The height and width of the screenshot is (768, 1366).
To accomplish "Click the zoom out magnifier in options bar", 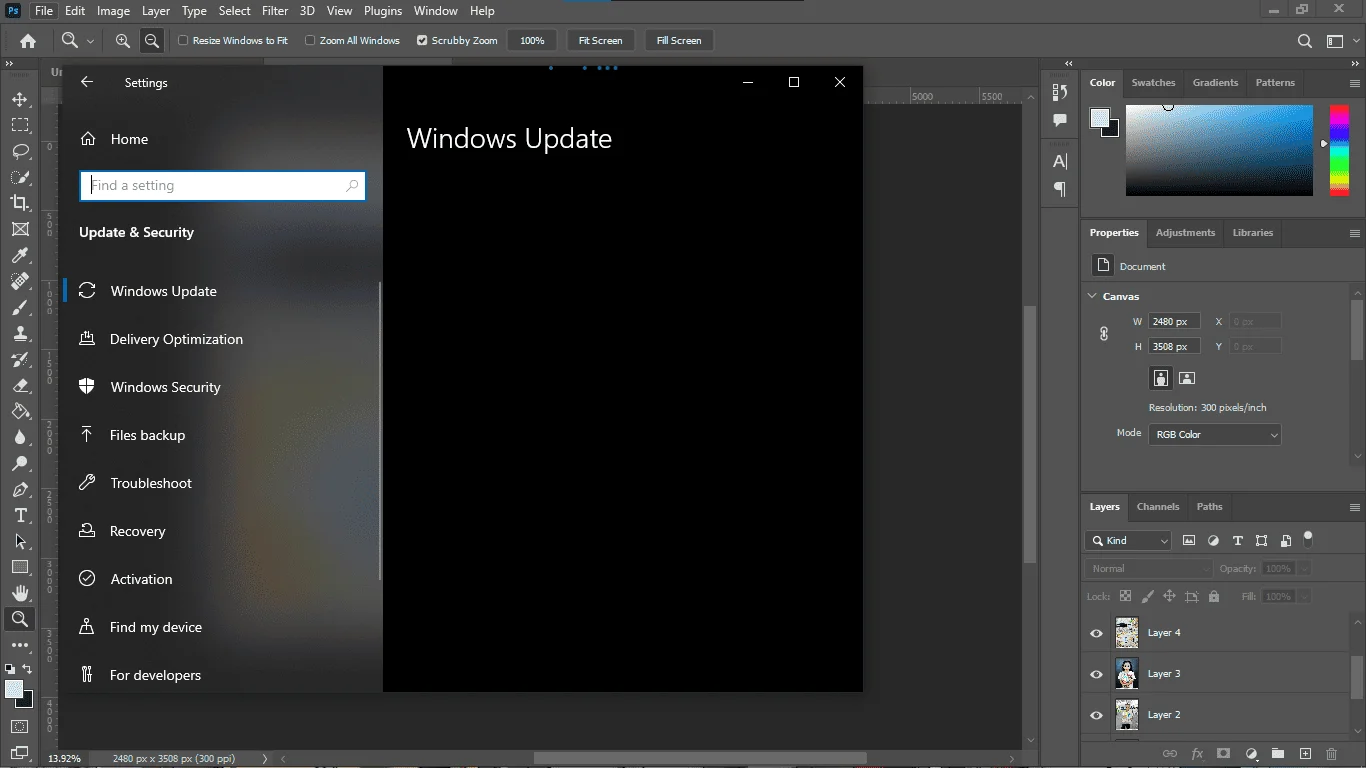I will point(152,41).
